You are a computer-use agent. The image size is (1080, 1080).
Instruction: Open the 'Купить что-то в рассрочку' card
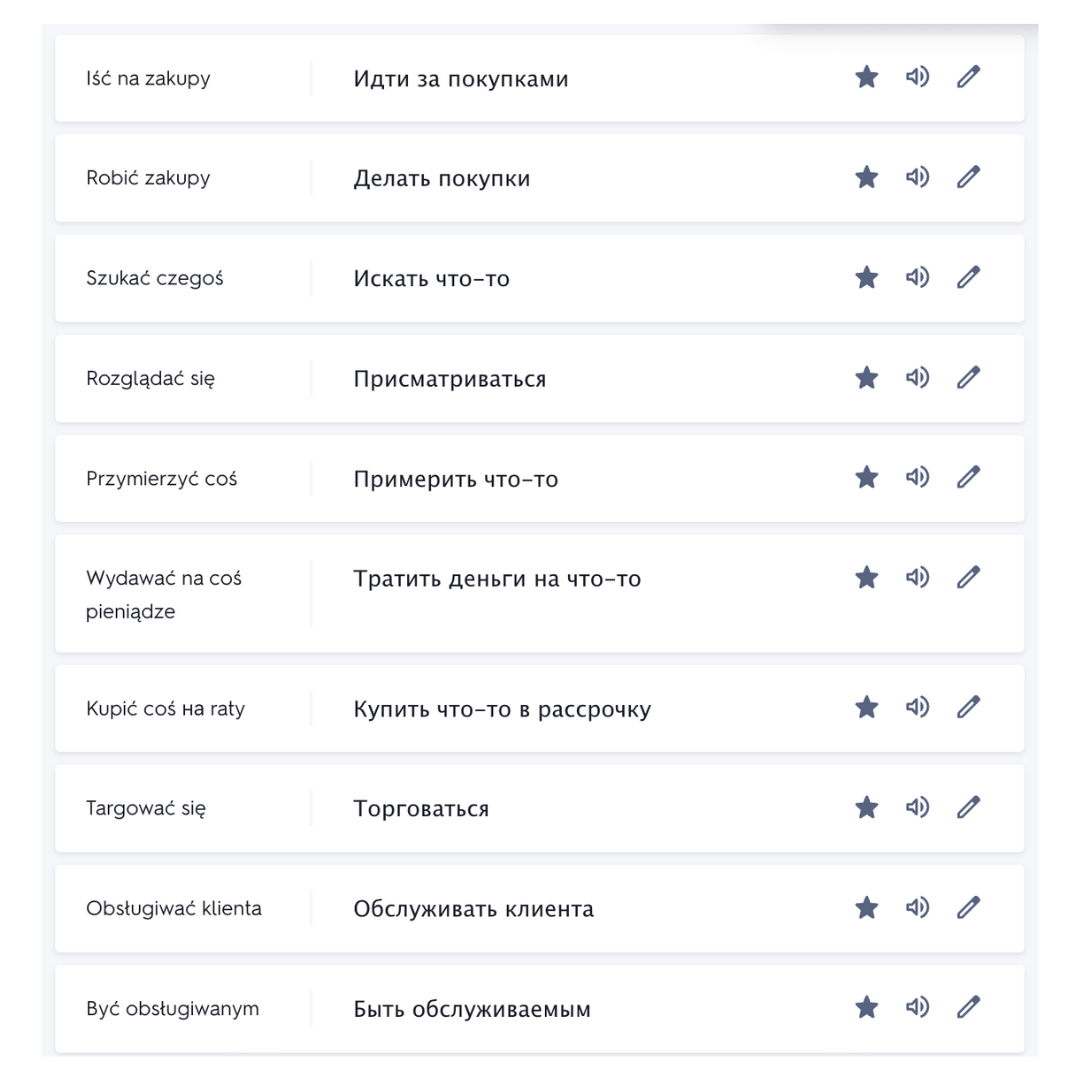539,708
